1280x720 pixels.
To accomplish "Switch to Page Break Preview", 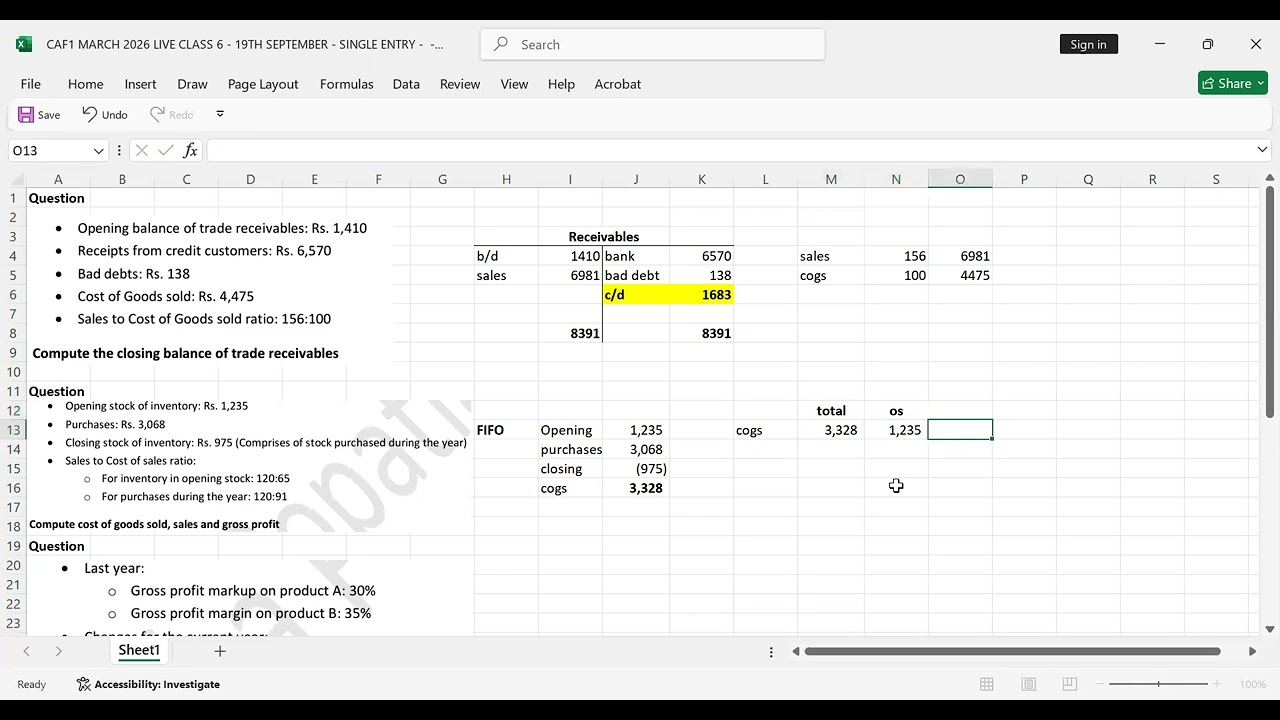I will (x=1069, y=684).
